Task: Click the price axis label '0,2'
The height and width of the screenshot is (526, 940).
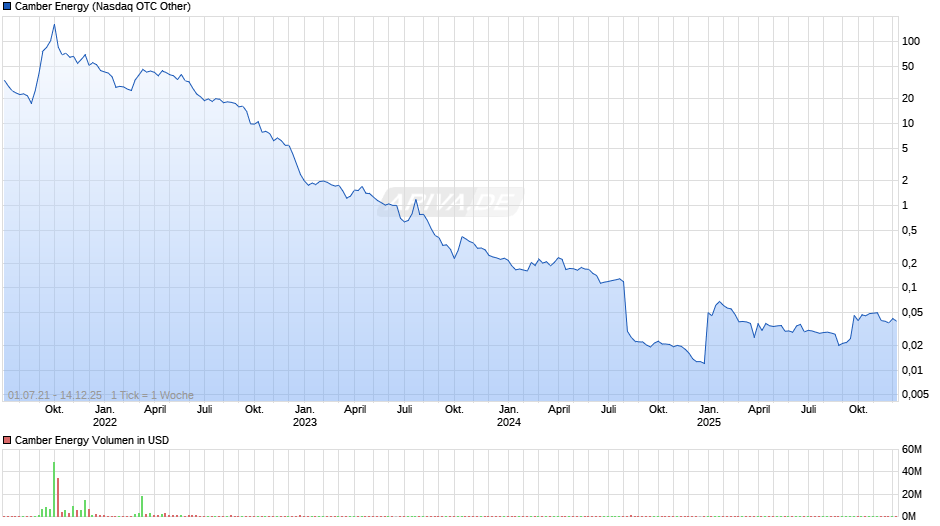Action: 909,263
